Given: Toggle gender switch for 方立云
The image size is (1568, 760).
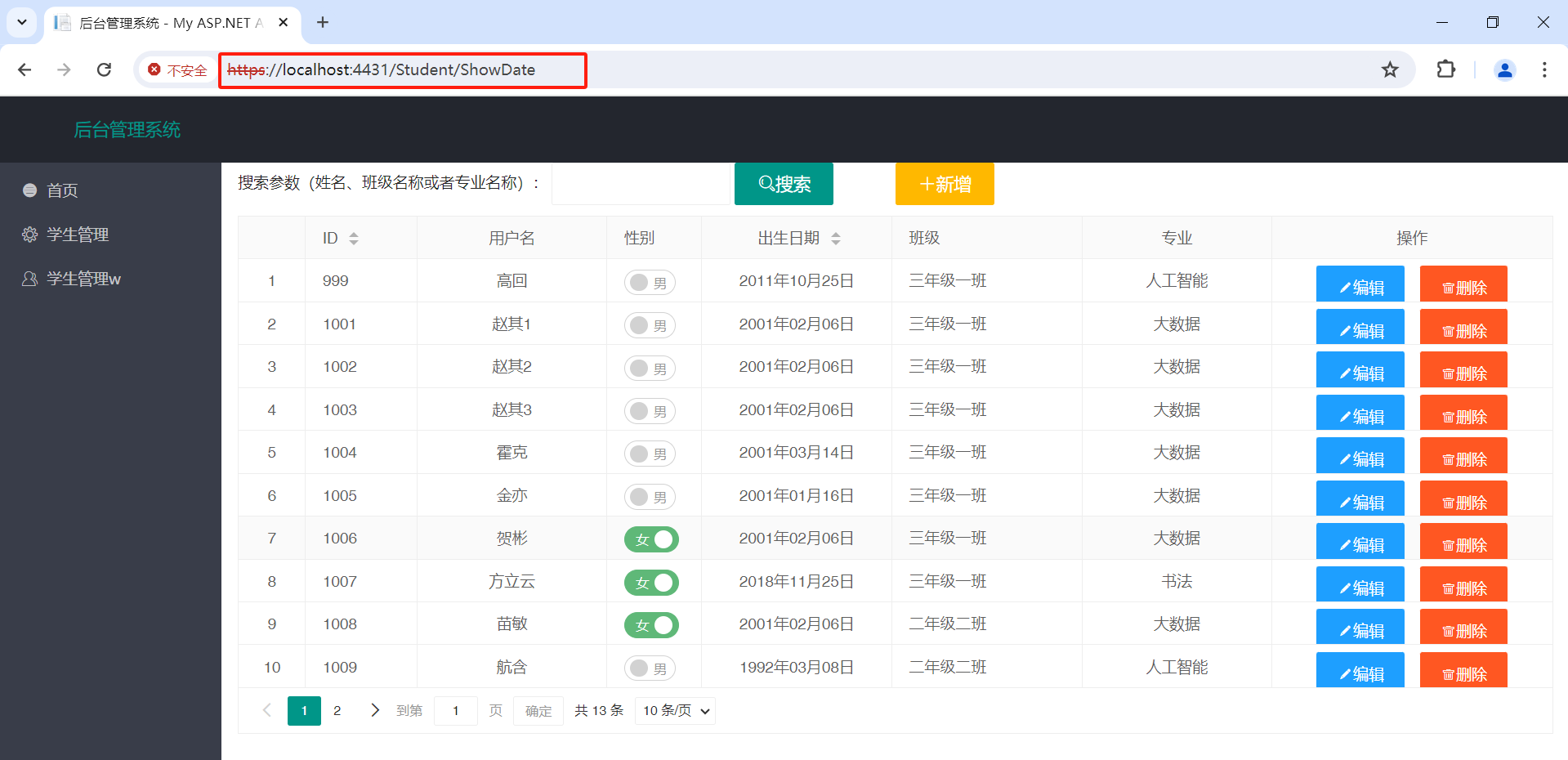Looking at the screenshot, I should coord(651,583).
